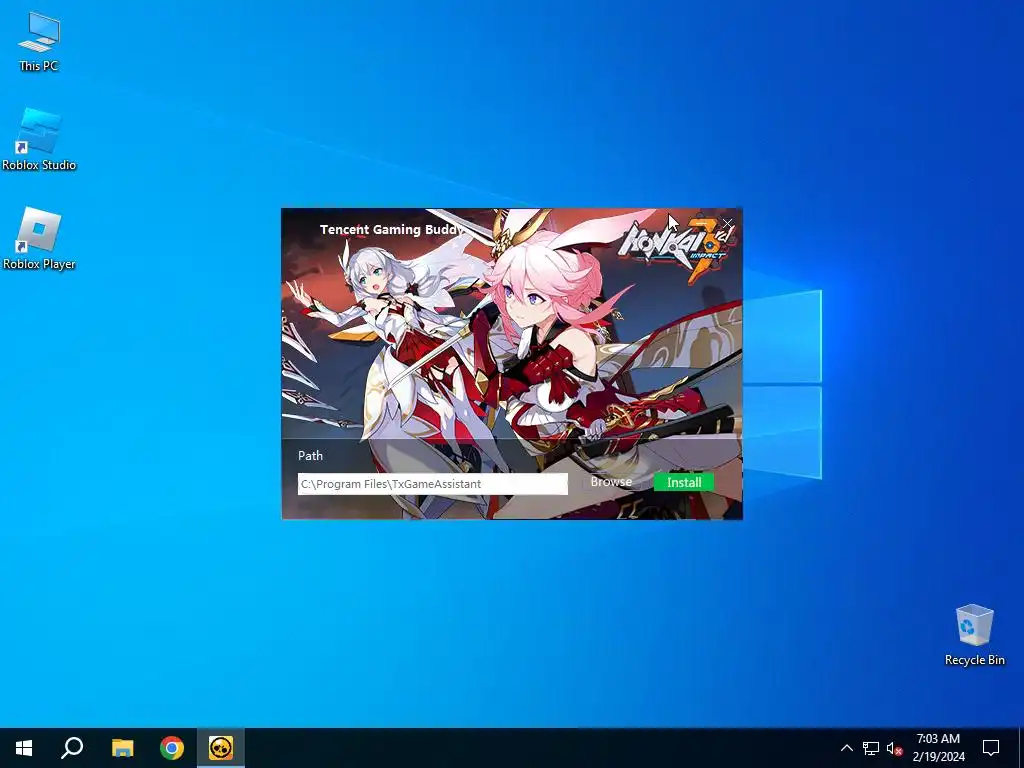Open the clock showing 7:03 AM
The width and height of the screenshot is (1024, 768).
click(x=938, y=748)
